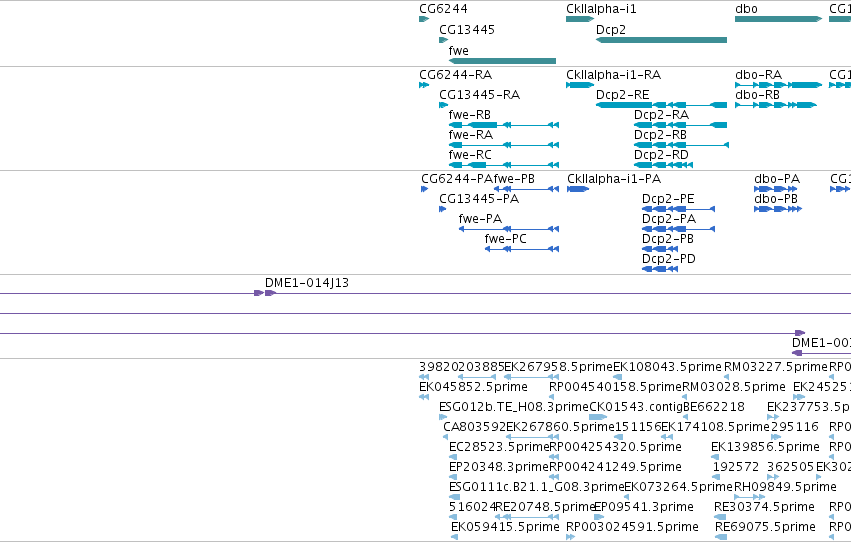
Task: Select the Dcp2-PA protein feature
Action: click(x=678, y=229)
